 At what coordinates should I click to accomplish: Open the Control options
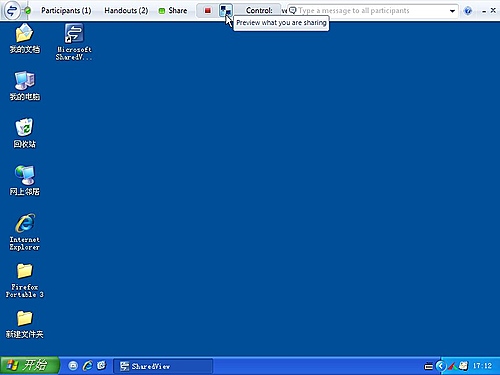click(x=259, y=11)
